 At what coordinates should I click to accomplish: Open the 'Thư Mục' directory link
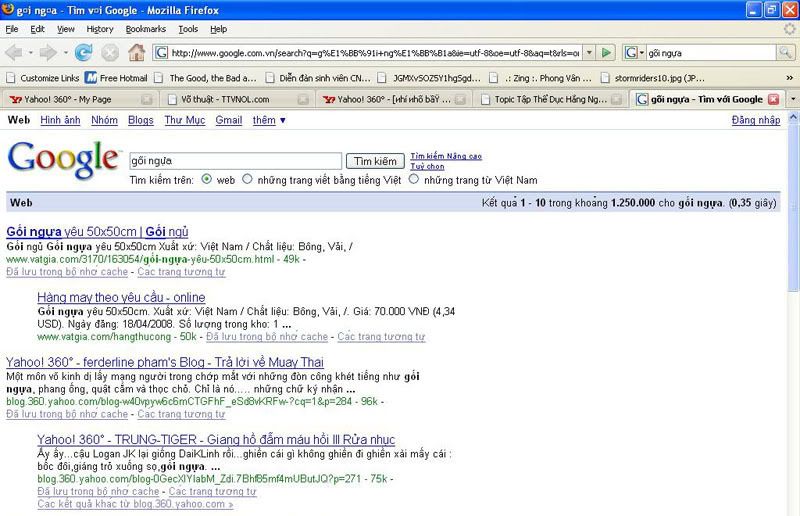click(x=185, y=120)
